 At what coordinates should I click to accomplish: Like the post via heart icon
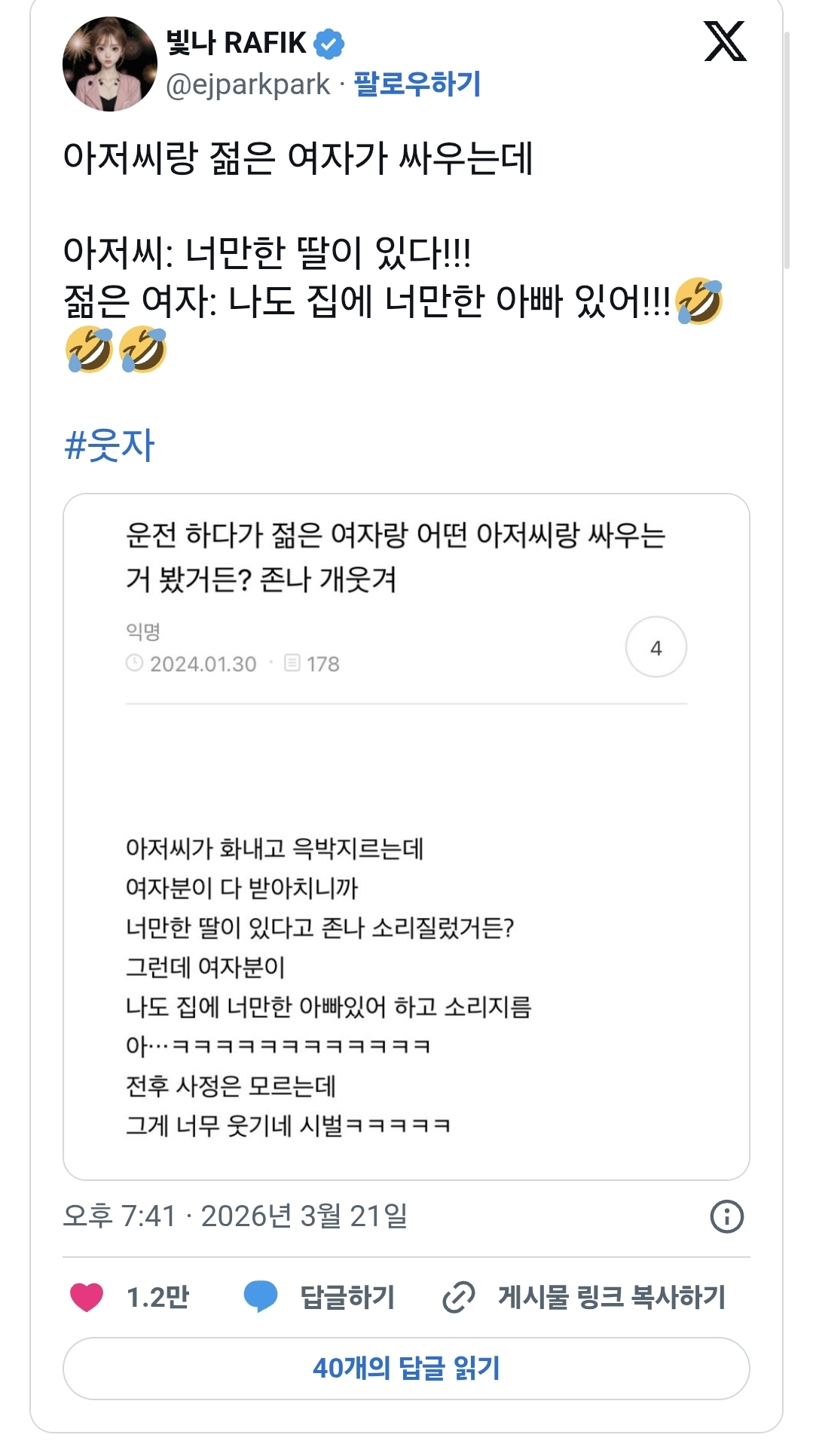(x=87, y=1297)
